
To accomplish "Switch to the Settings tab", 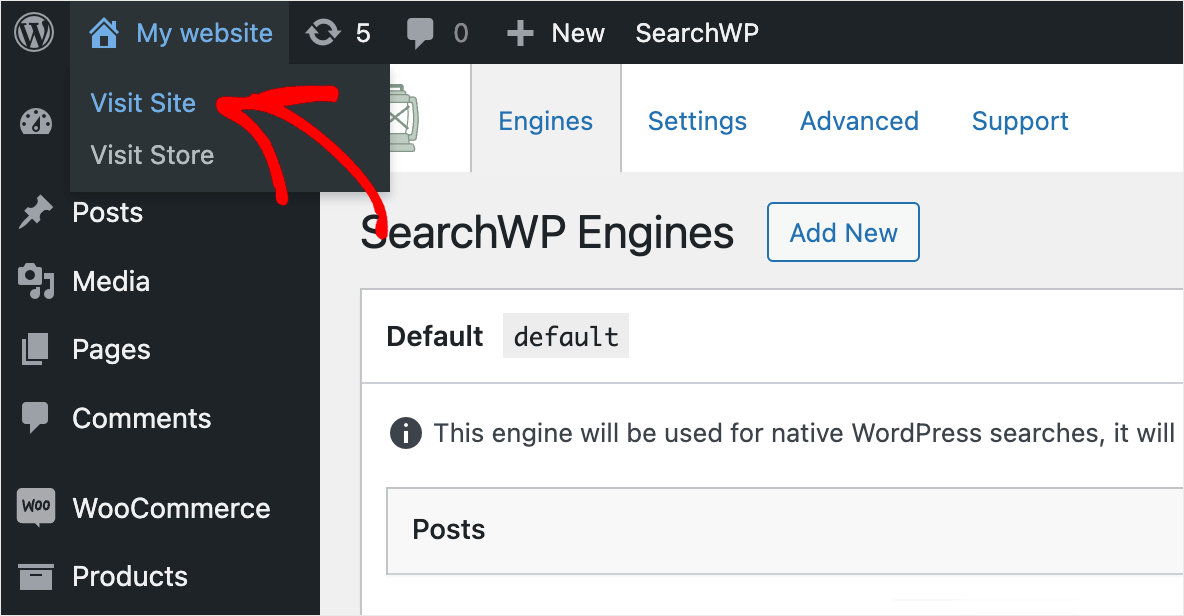I will [697, 121].
